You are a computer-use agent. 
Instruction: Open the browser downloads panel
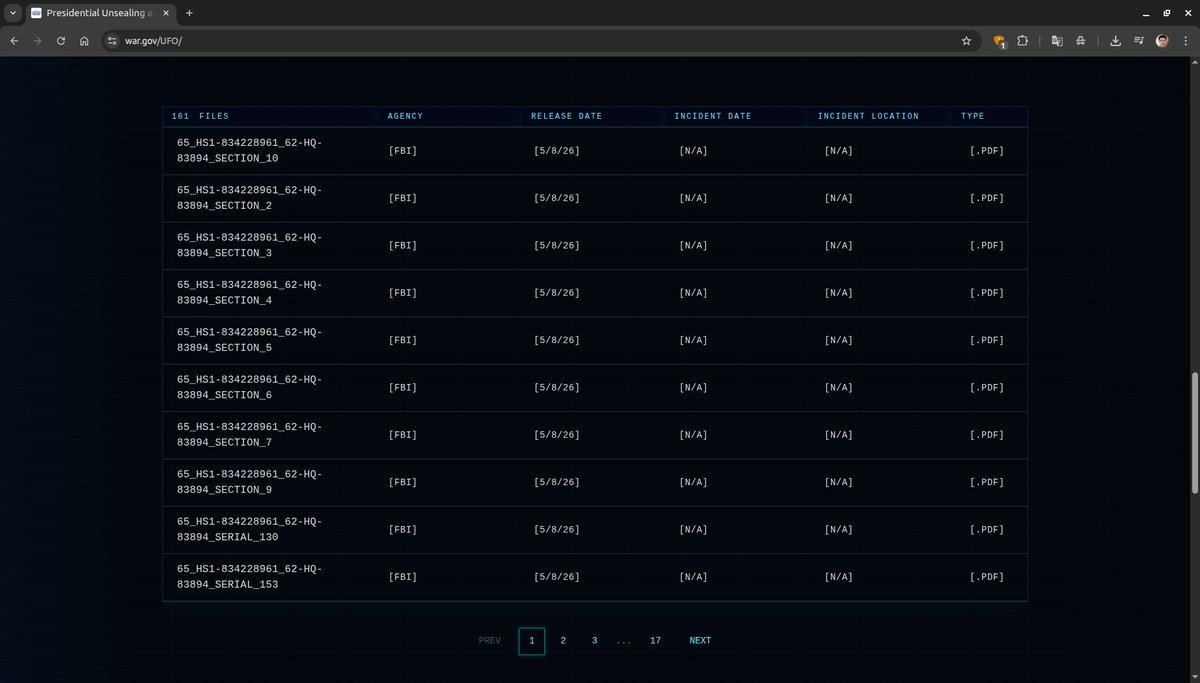pos(1115,41)
